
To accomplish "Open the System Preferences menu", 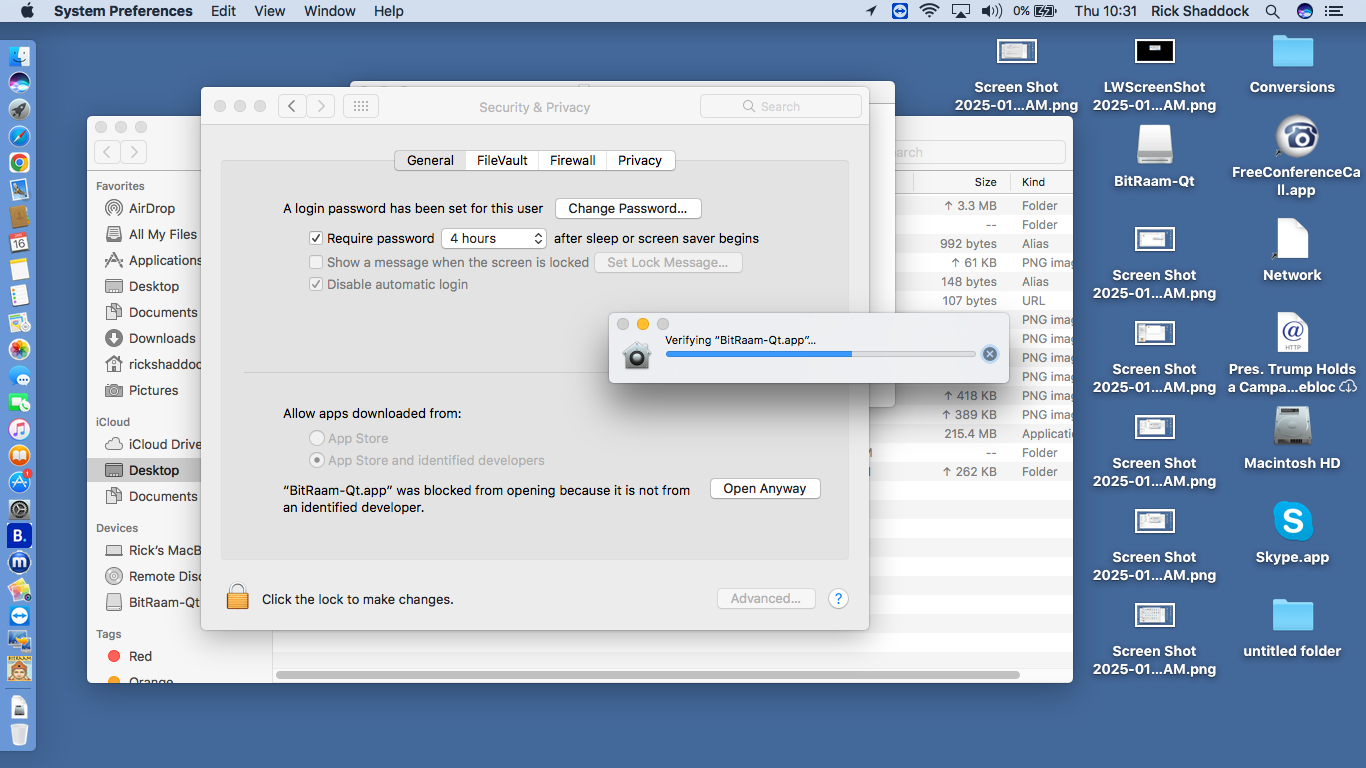I will [x=123, y=11].
